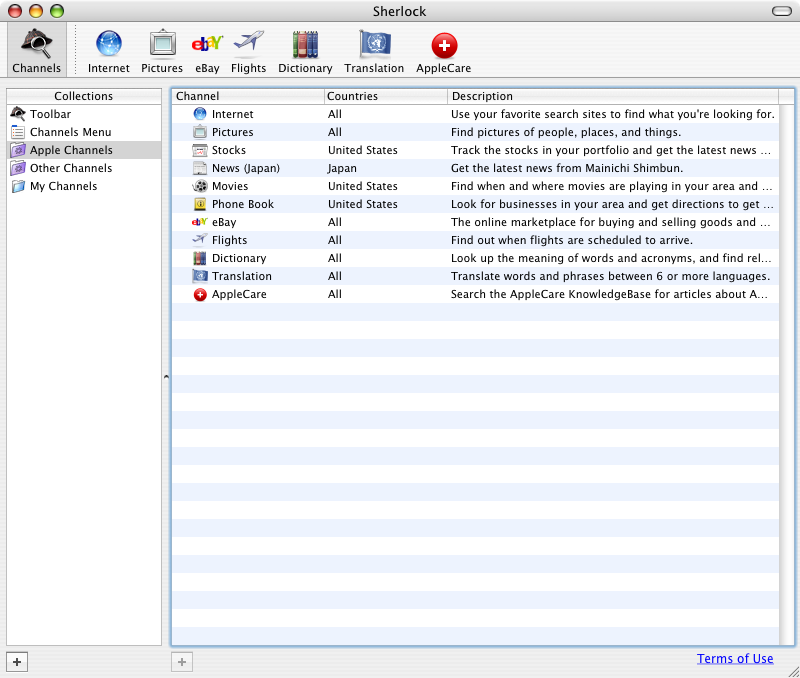Click the split pane divider handle
The width and height of the screenshot is (800, 678).
point(166,377)
